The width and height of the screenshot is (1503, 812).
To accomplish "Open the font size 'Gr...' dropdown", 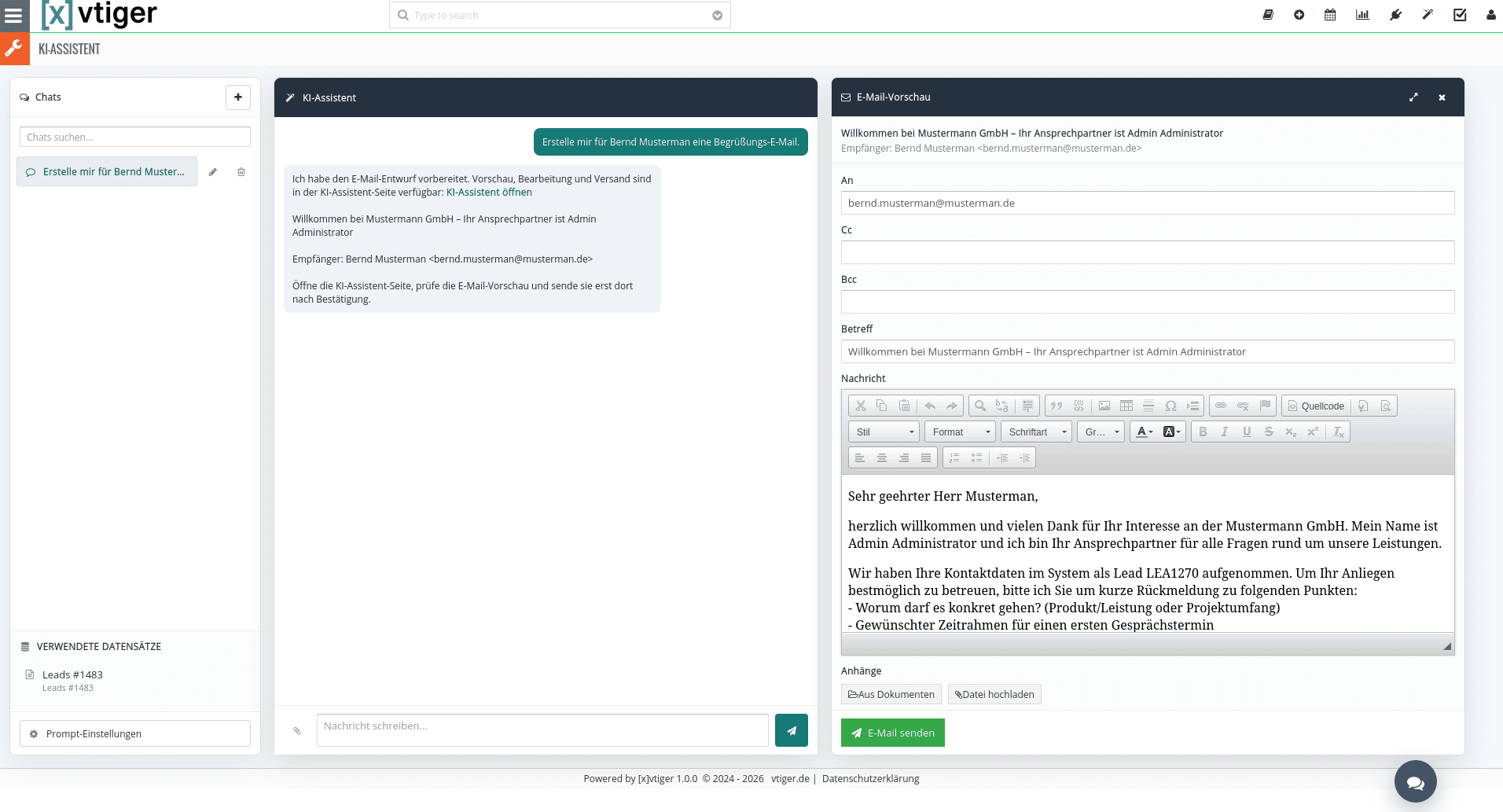I will point(1101,432).
